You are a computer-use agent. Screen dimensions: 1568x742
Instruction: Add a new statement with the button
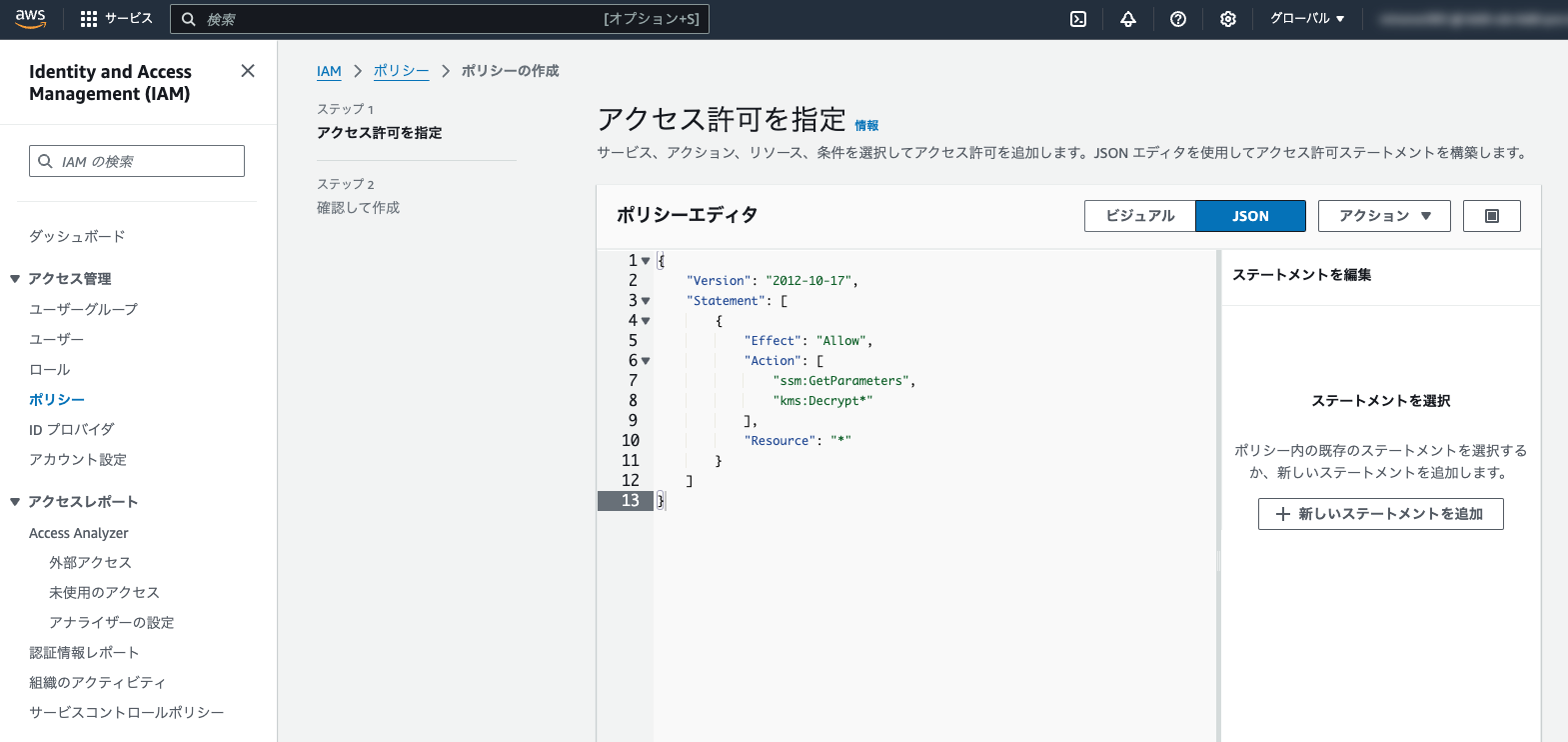pos(1380,514)
